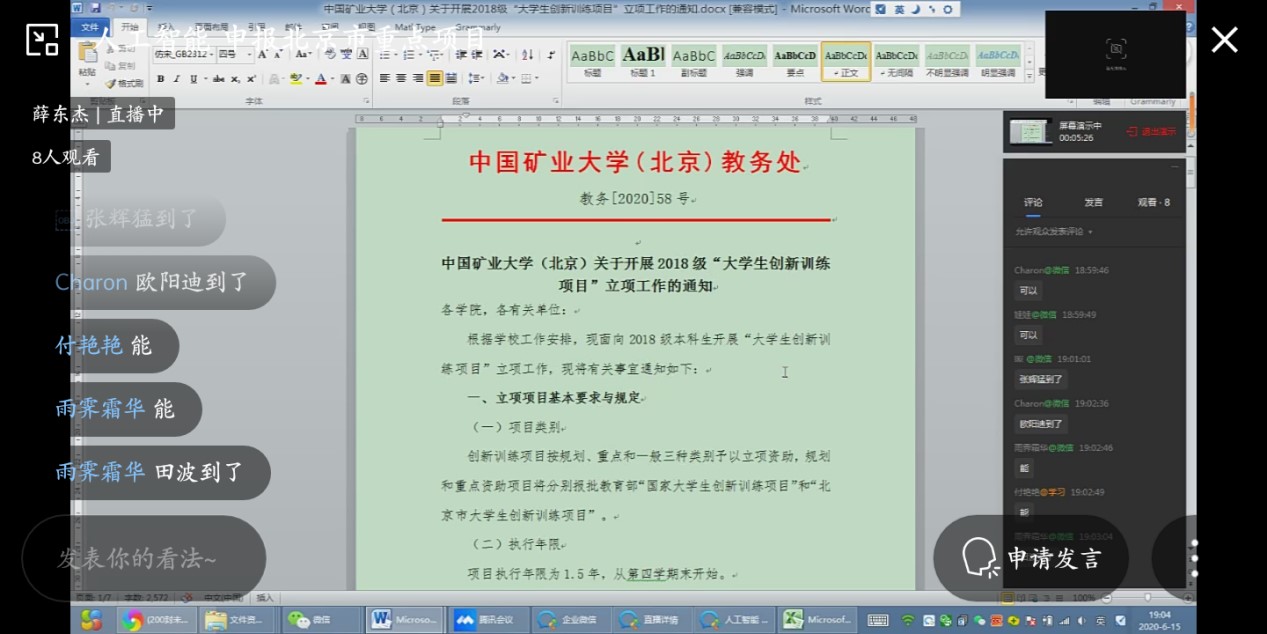Close the live stream with the X icon
1267x634 pixels.
(1225, 40)
